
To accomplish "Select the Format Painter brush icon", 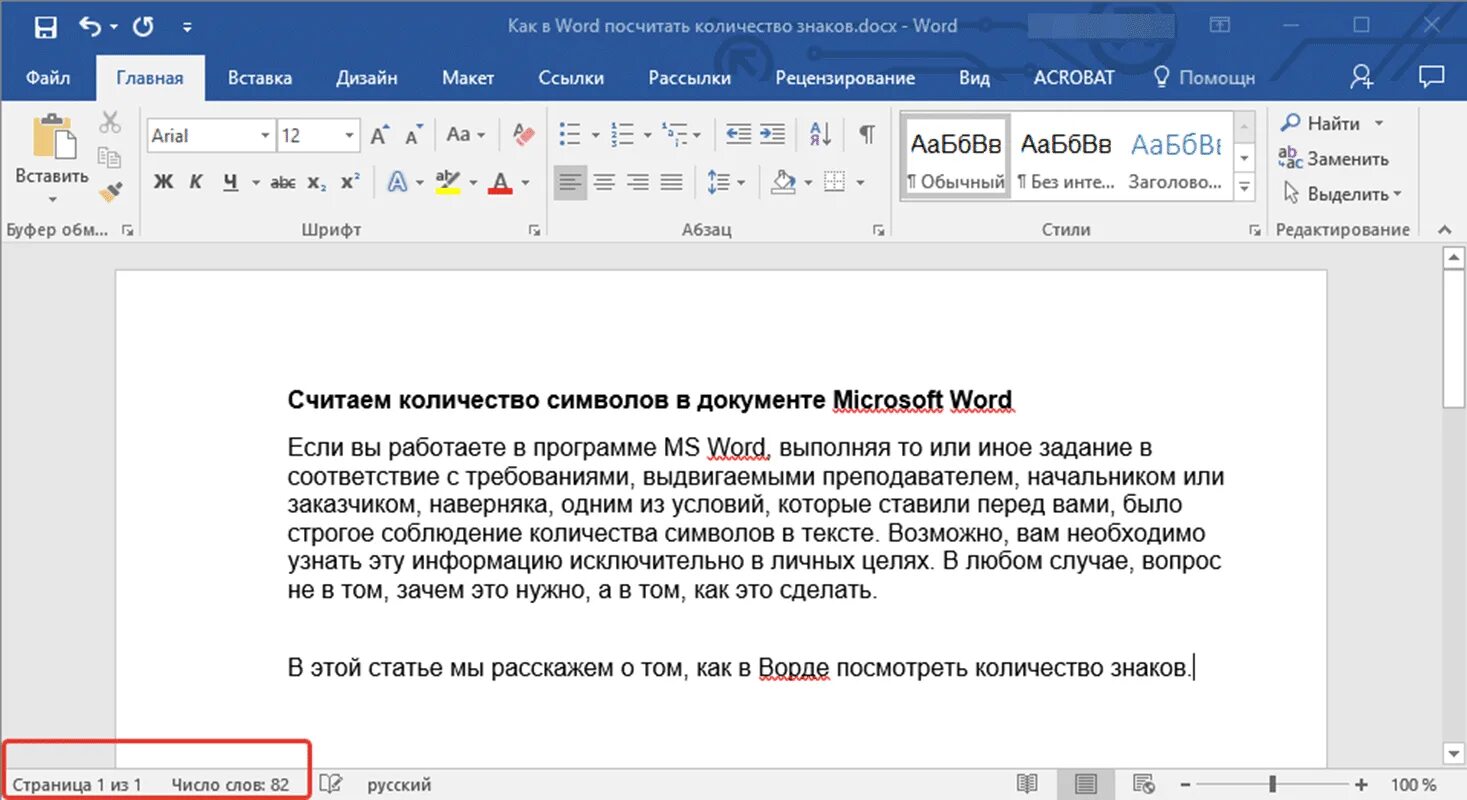I will point(110,190).
